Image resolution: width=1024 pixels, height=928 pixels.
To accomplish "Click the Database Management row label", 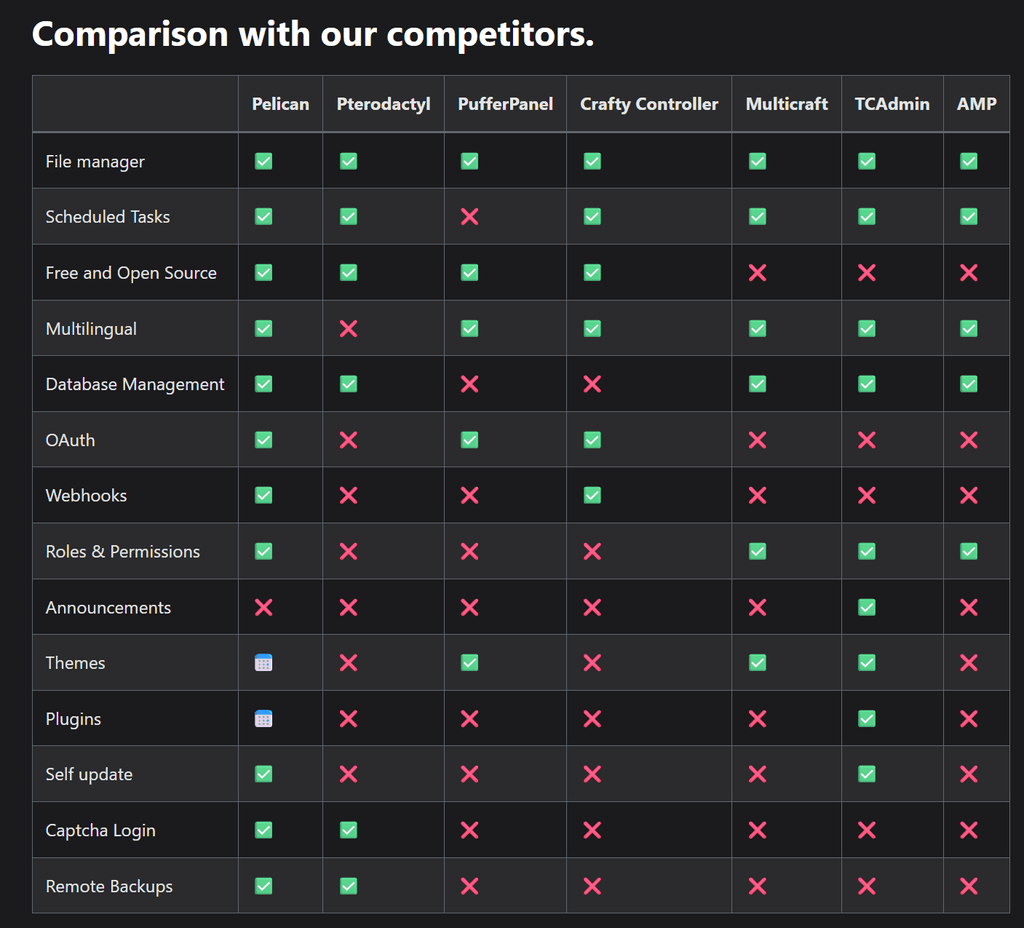I will [x=135, y=384].
